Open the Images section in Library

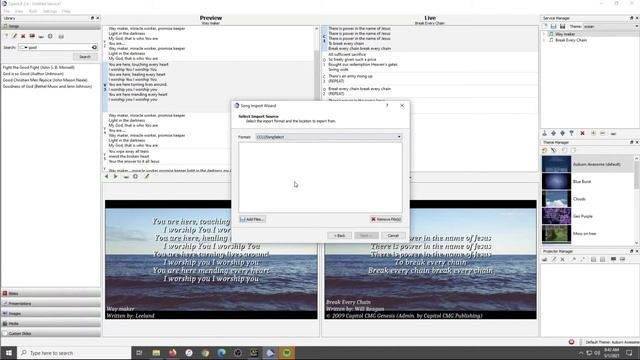[x=51, y=313]
